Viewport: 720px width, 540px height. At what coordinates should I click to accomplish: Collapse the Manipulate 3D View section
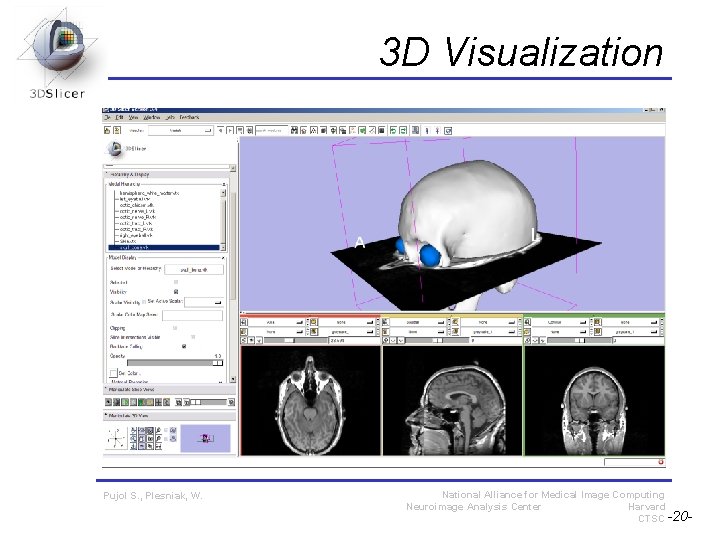169,416
